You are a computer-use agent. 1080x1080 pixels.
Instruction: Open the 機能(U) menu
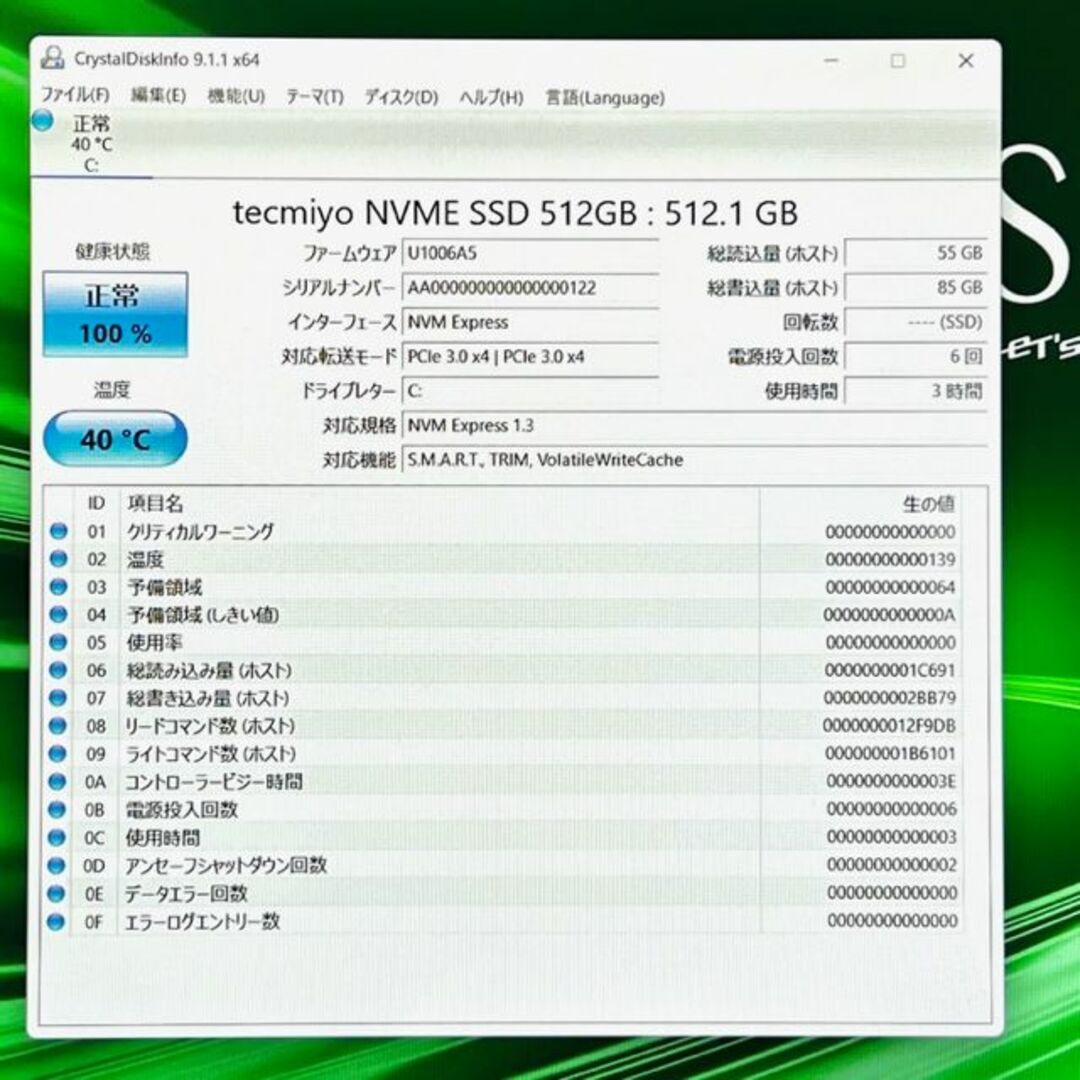(236, 96)
